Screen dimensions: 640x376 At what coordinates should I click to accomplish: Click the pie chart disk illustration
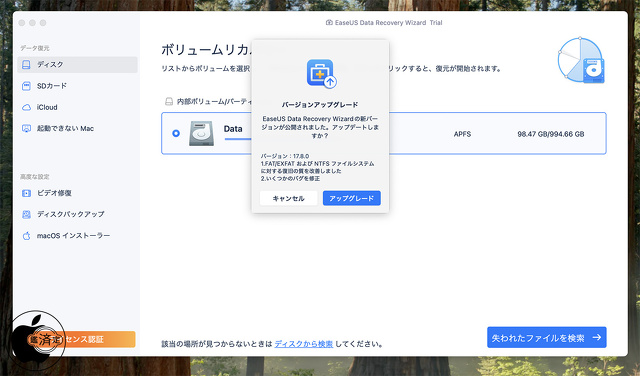pyautogui.click(x=581, y=60)
